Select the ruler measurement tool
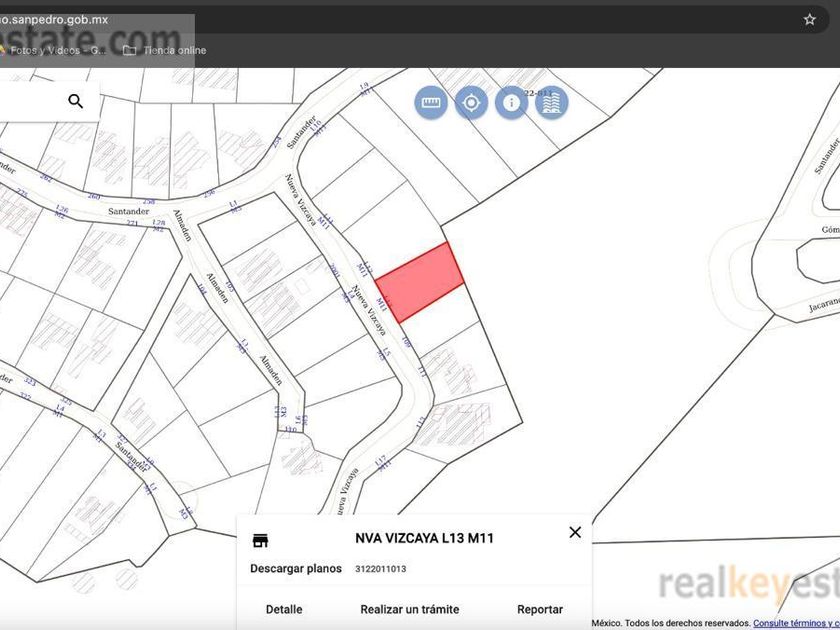Screen dimensions: 840x630 431,102
